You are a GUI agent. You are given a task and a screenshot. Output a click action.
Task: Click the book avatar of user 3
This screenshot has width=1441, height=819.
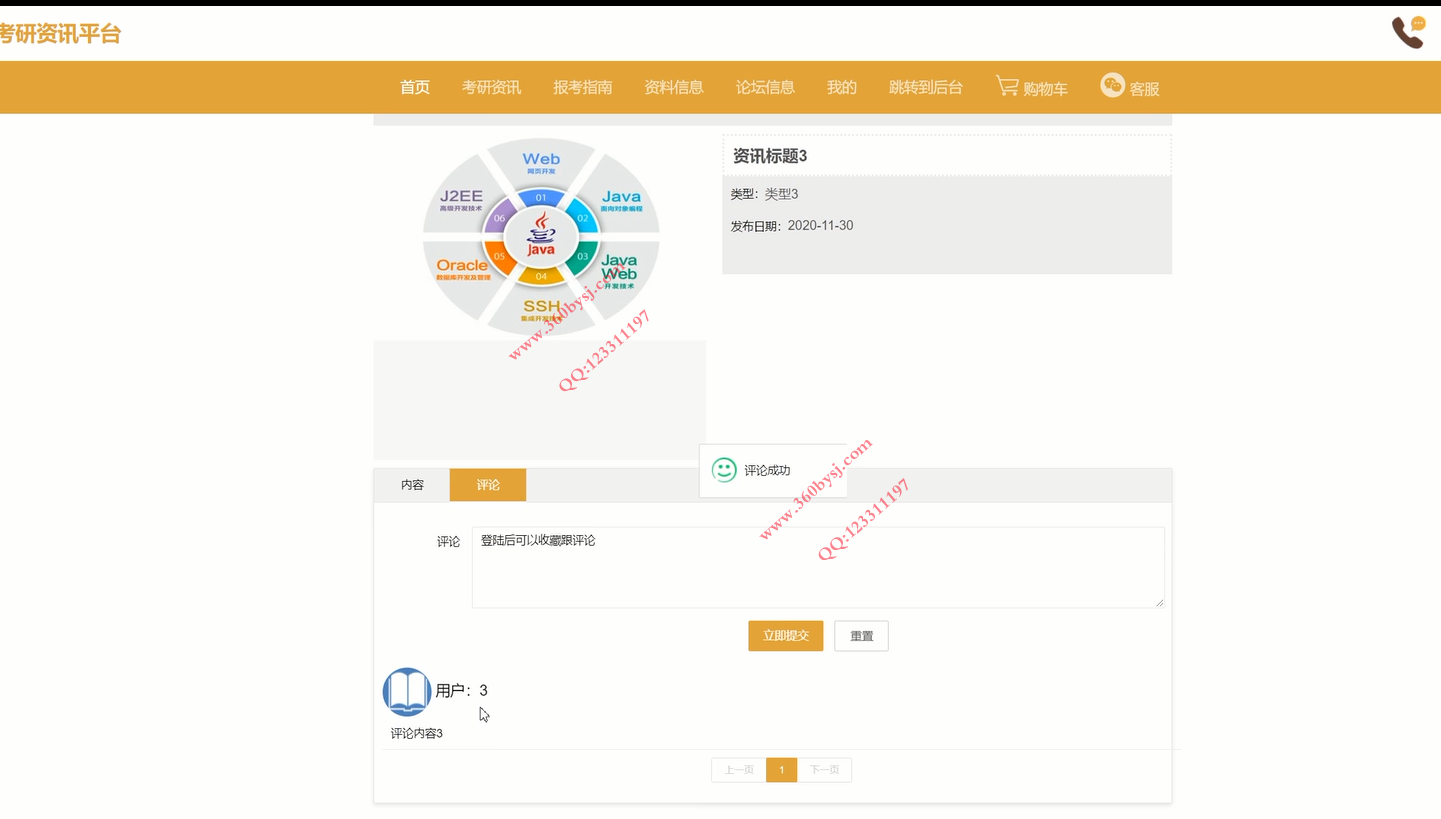click(407, 692)
